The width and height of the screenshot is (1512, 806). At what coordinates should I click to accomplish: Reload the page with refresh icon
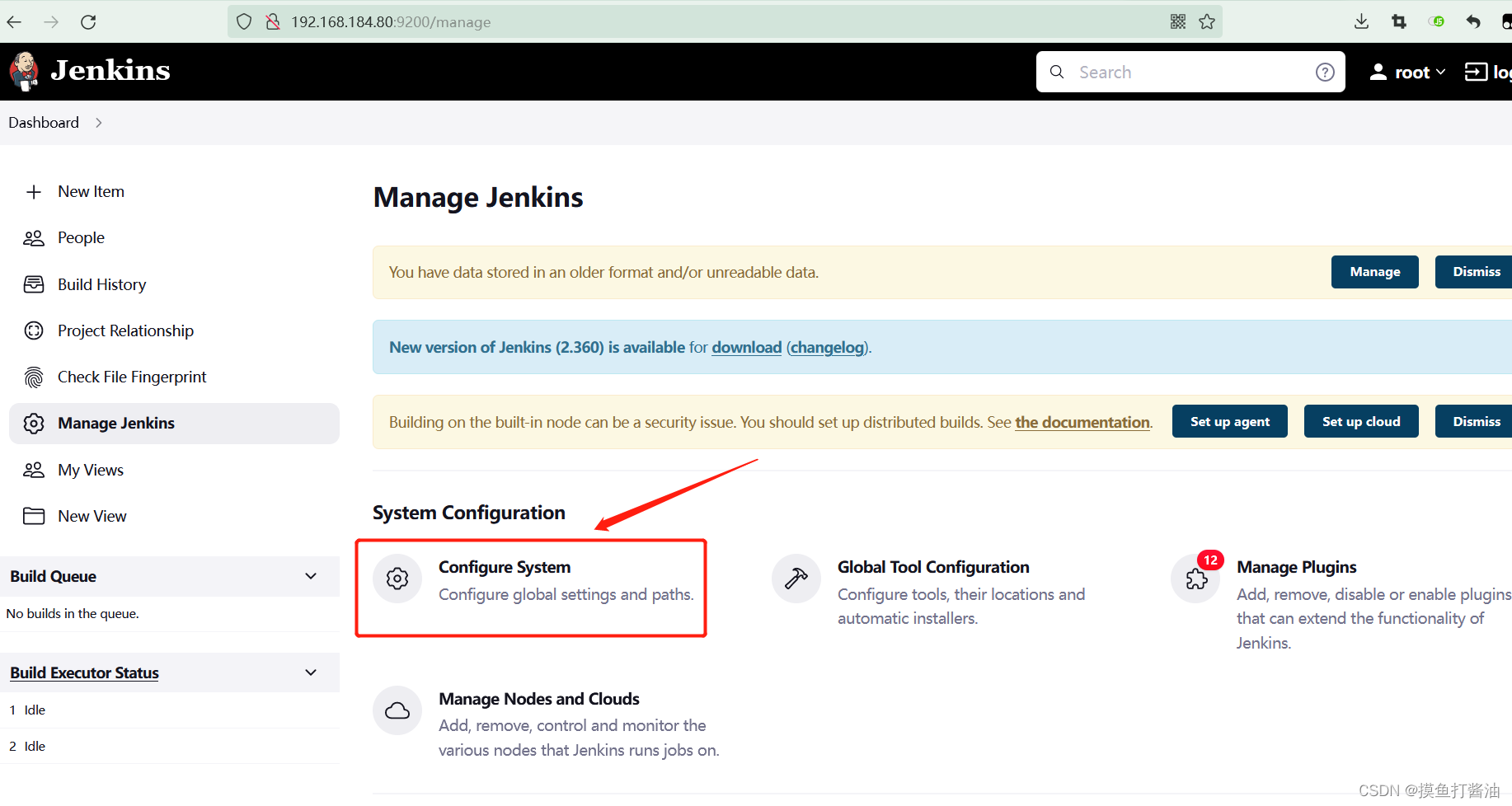tap(88, 22)
